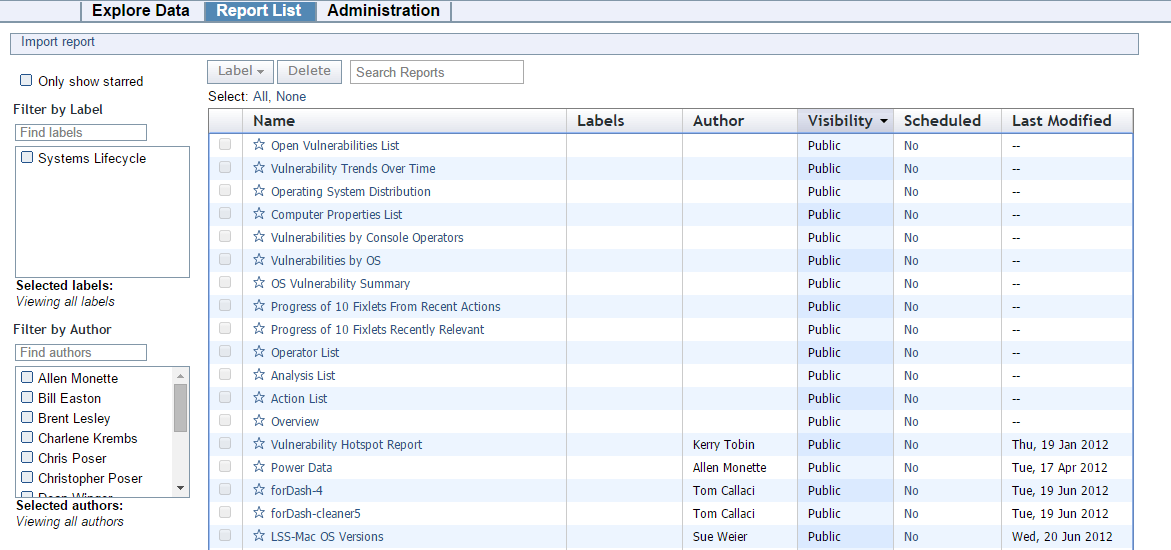Image resolution: width=1171 pixels, height=550 pixels.
Task: Star the Overview report
Action: click(x=259, y=420)
